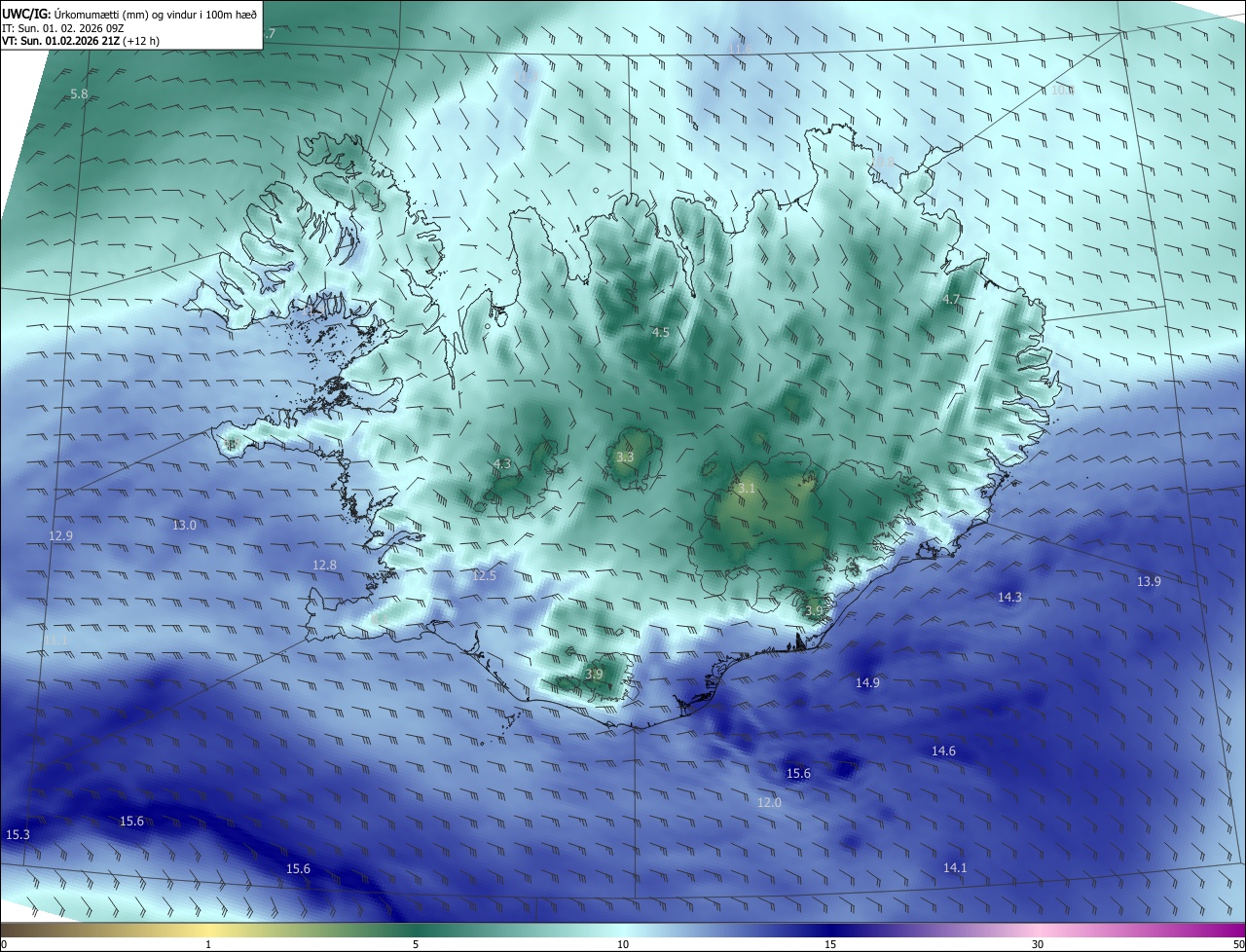This screenshot has height=952, width=1246.
Task: Select the 4.7 value in east Iceland
Action: click(x=952, y=300)
